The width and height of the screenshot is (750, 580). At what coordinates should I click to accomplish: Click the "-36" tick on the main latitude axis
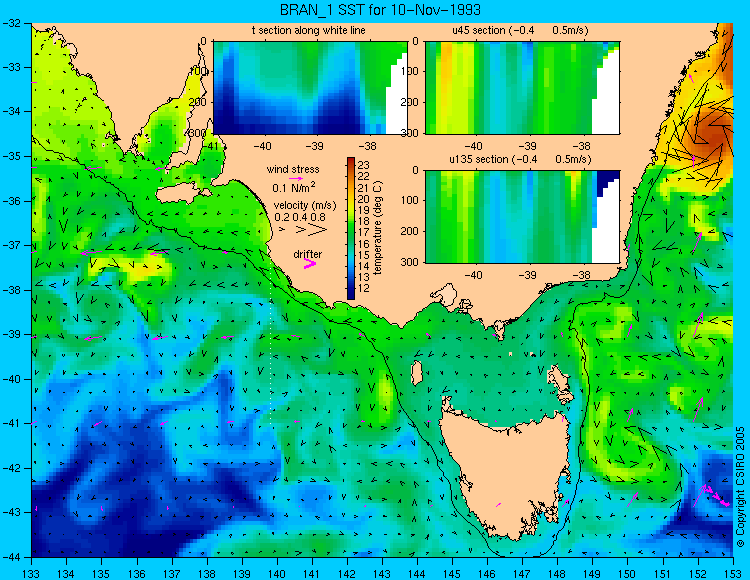(11, 201)
